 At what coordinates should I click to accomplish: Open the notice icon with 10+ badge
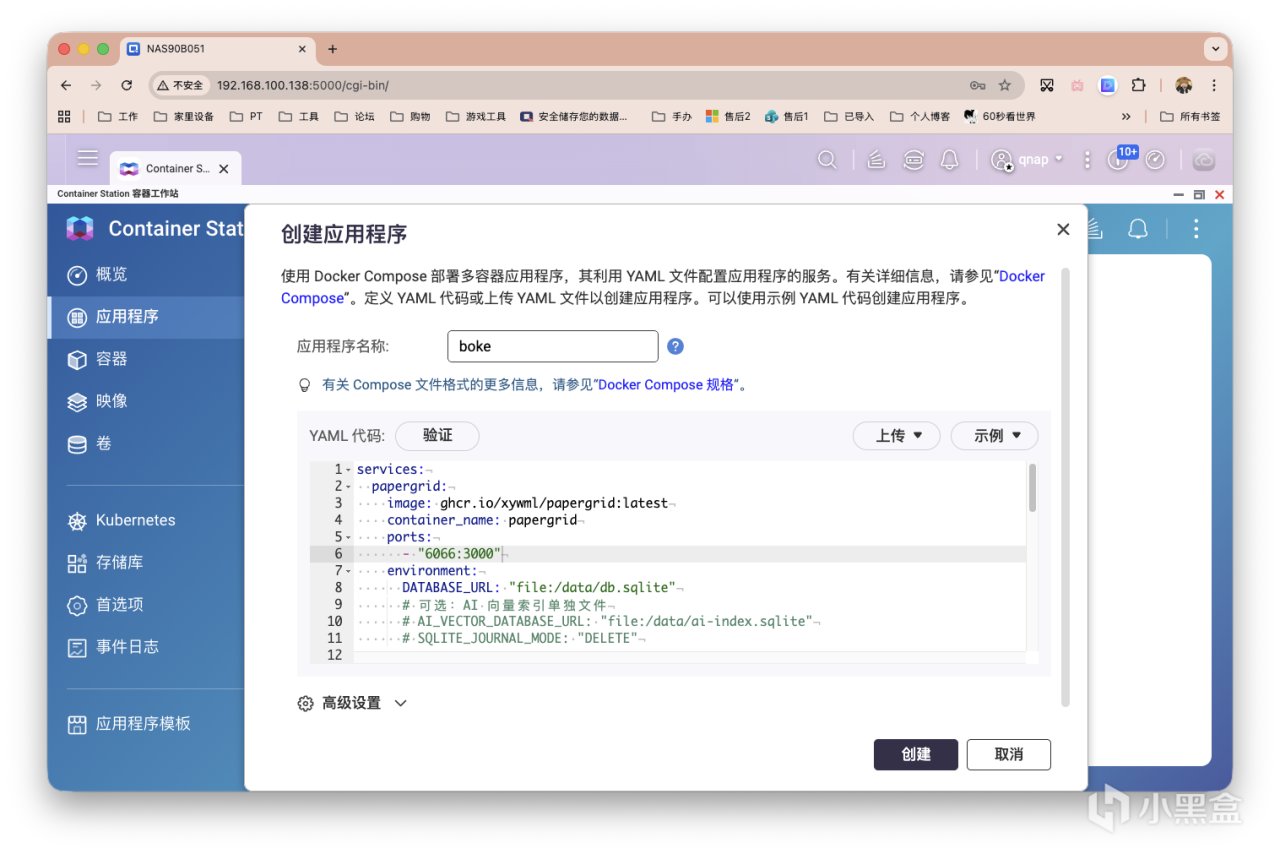click(1118, 159)
